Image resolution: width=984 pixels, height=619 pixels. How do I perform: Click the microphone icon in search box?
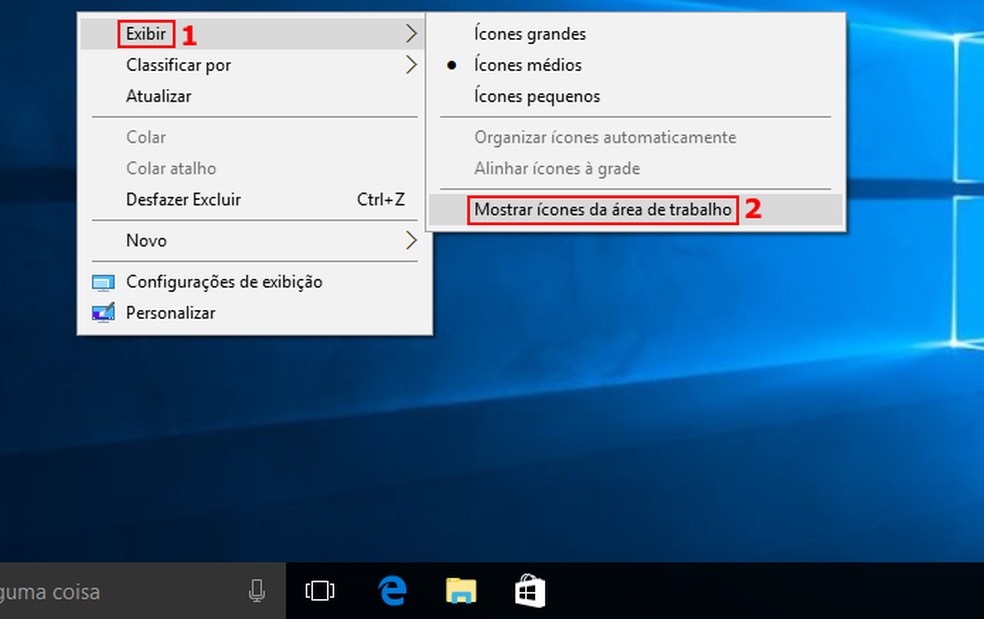click(x=257, y=591)
